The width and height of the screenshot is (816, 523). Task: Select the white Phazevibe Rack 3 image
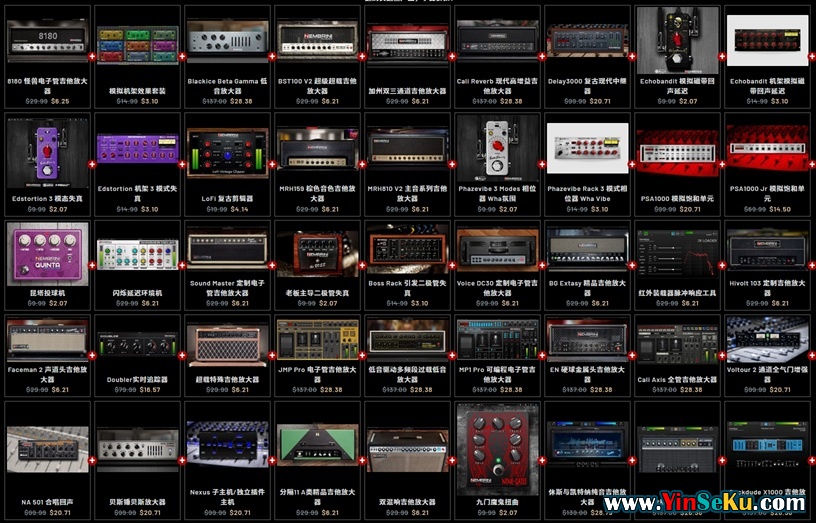tap(587, 149)
